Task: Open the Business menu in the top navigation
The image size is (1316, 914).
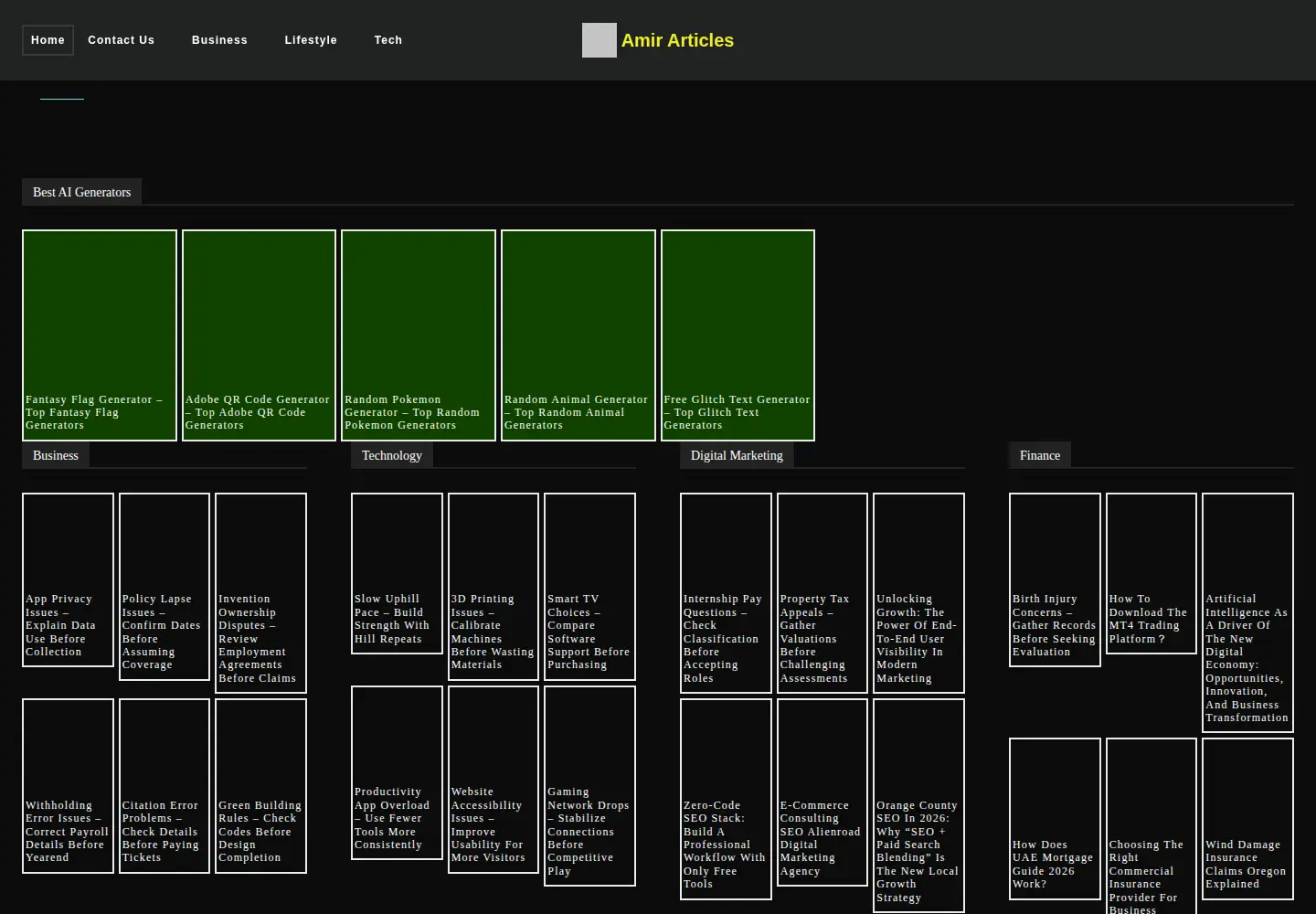Action: (x=219, y=40)
